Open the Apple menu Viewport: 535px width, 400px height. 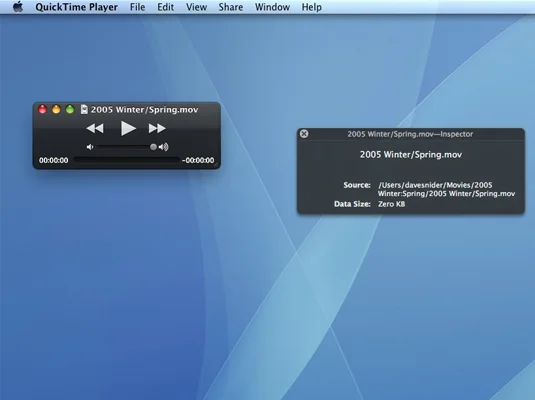pyautogui.click(x=18, y=7)
